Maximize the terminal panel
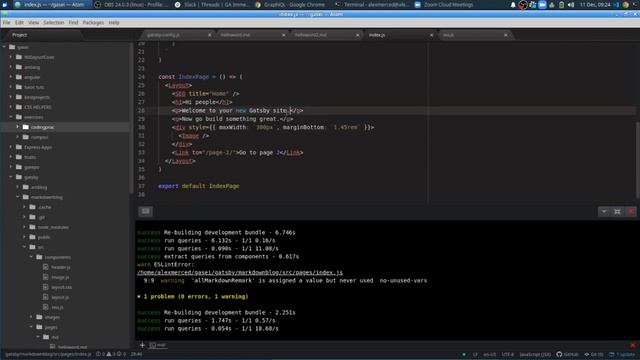Image resolution: width=640 pixels, height=360 pixels. click(x=617, y=211)
